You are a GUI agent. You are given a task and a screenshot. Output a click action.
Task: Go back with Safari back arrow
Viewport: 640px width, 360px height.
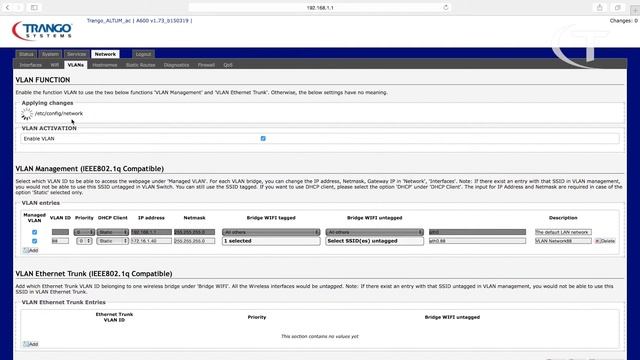[7, 7]
